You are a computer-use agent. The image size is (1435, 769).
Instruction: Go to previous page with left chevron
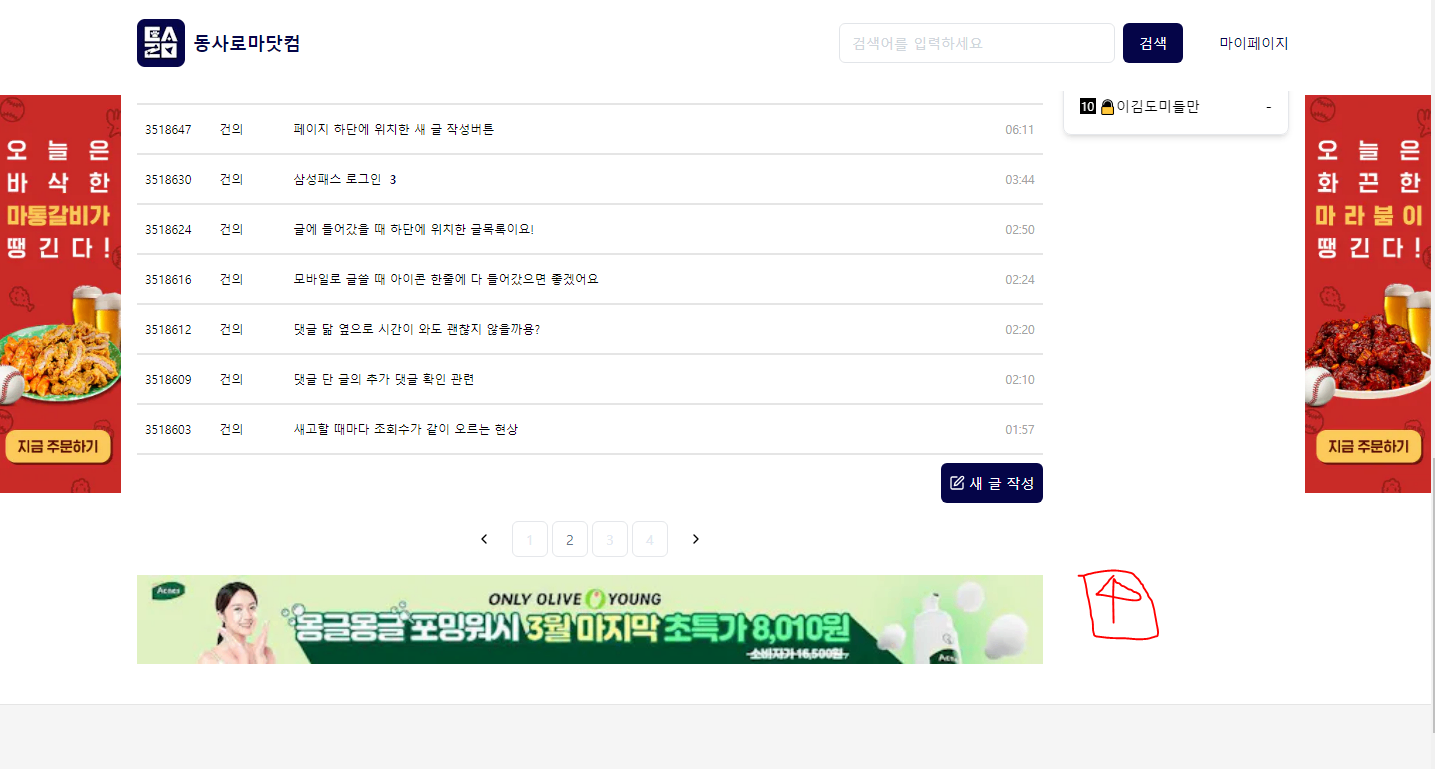coord(484,539)
